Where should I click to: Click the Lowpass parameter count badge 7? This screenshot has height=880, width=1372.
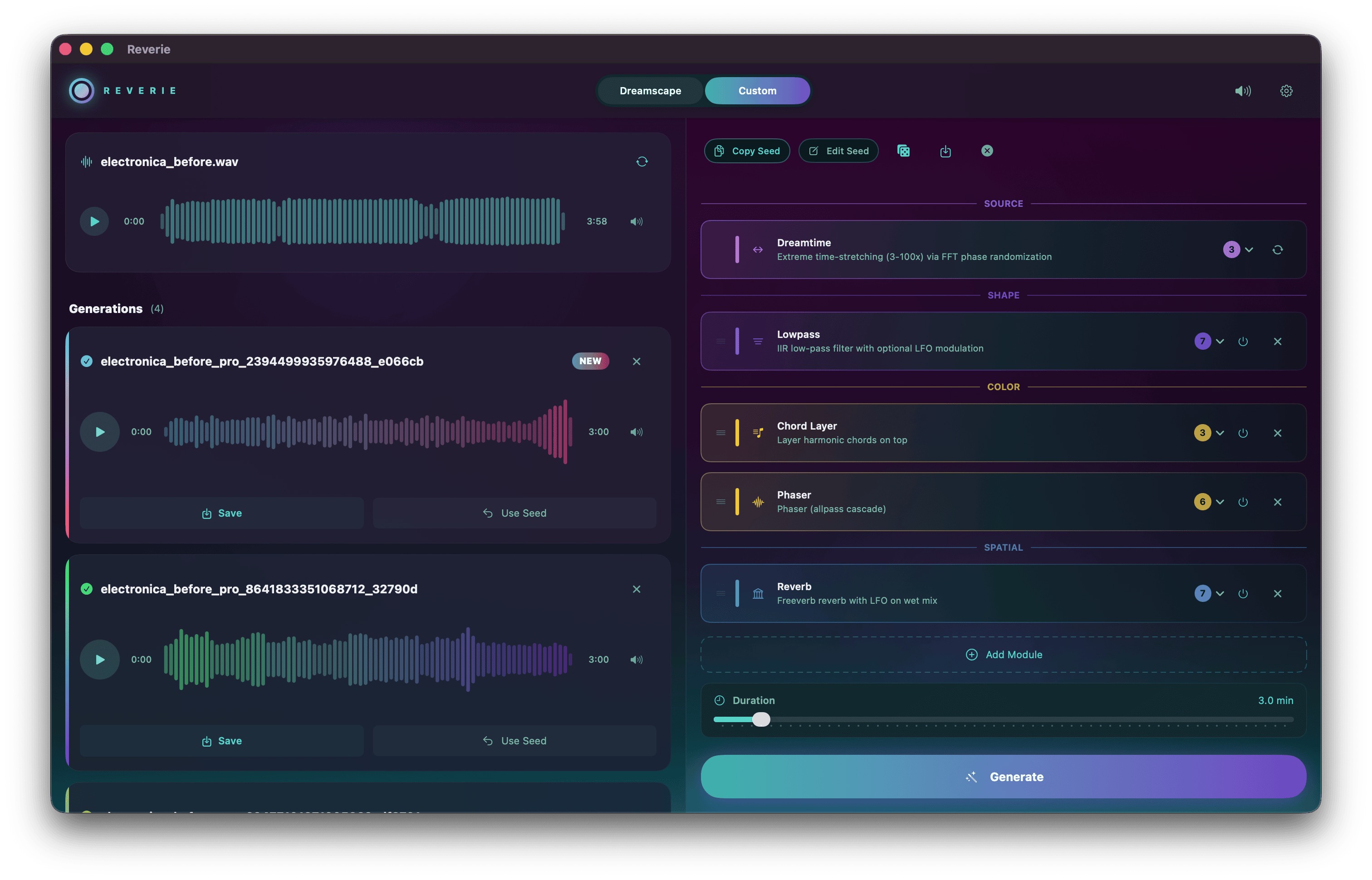(x=1202, y=342)
